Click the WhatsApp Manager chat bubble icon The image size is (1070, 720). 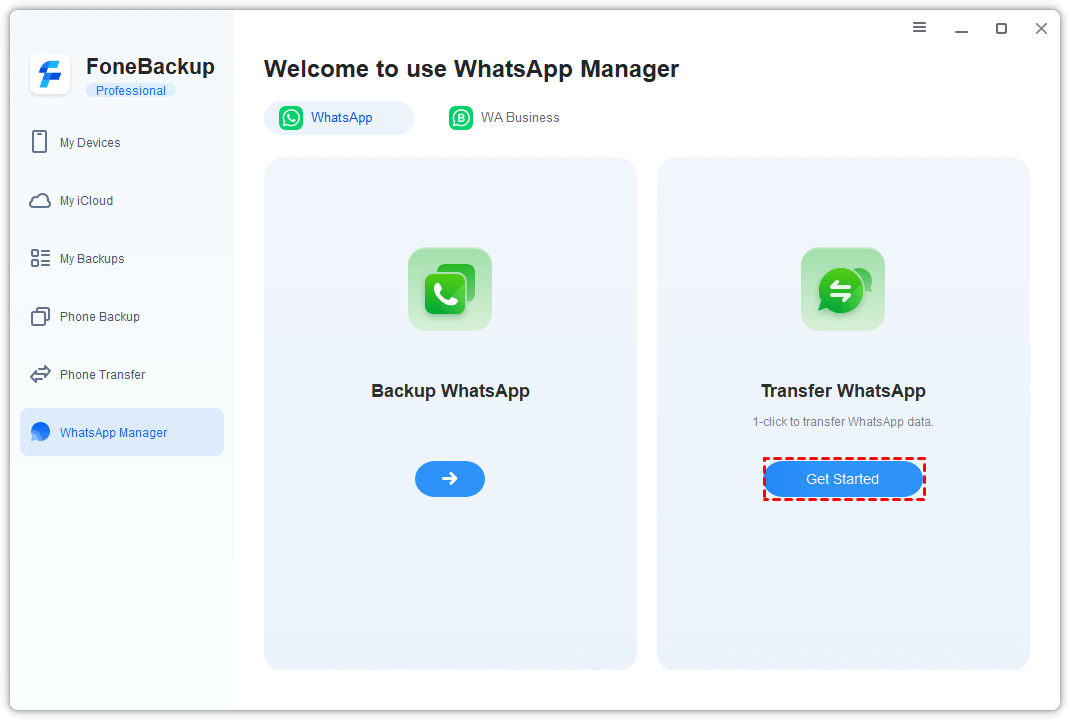40,431
